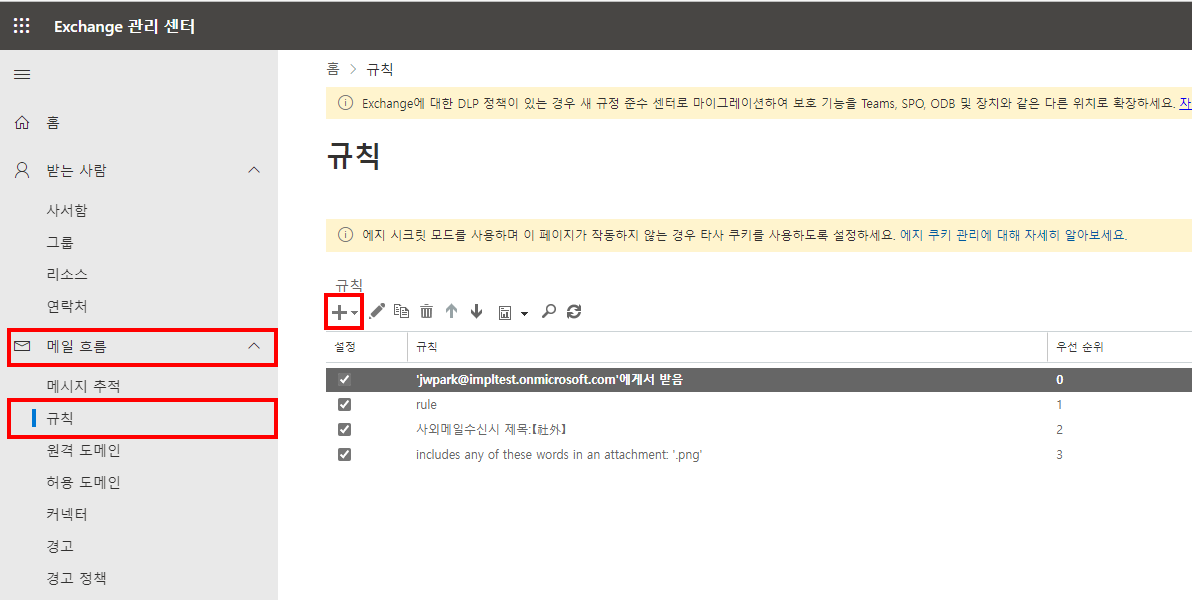Select rule row 'jwpark@impltest.onmicrosoft.com'에게서 받음
The width and height of the screenshot is (1192, 600).
point(759,379)
